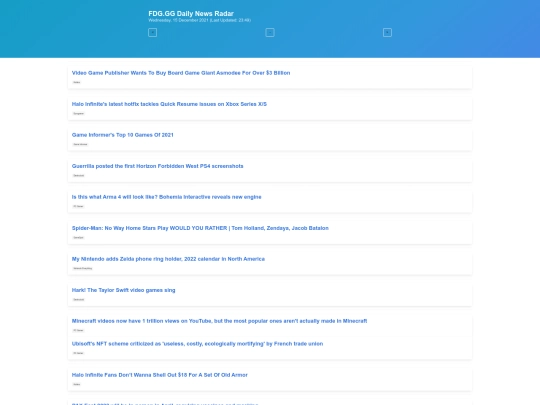Click the FDG.GG Daily News Radar title
Image resolution: width=540 pixels, height=405 pixels.
pos(191,13)
